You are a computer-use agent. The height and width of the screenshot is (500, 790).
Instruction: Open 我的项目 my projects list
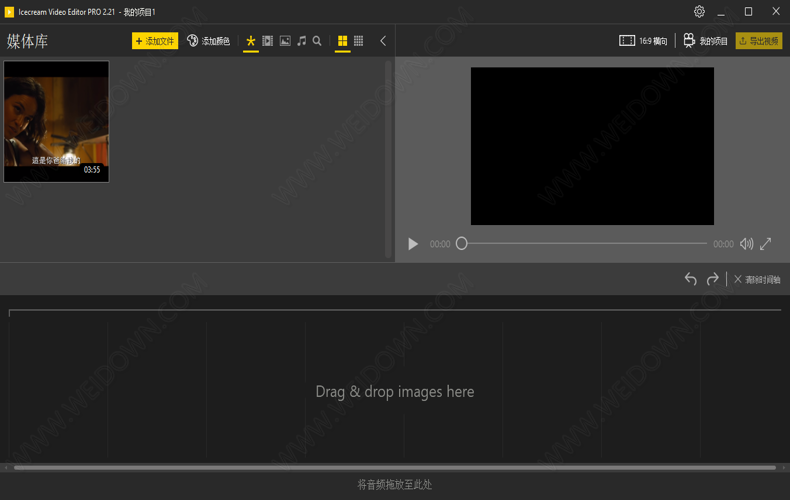pyautogui.click(x=705, y=41)
